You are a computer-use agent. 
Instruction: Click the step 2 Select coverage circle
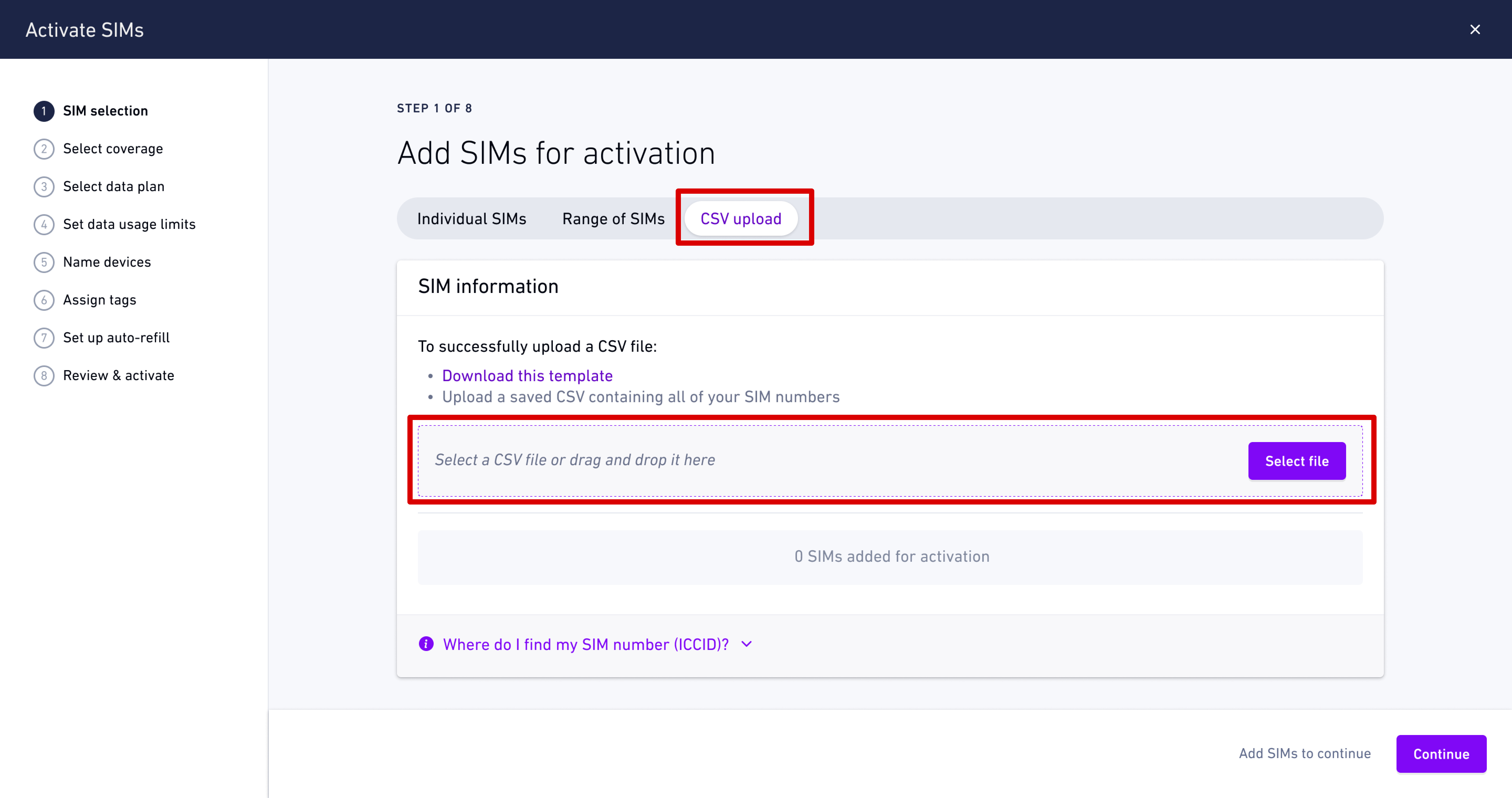[x=44, y=149]
